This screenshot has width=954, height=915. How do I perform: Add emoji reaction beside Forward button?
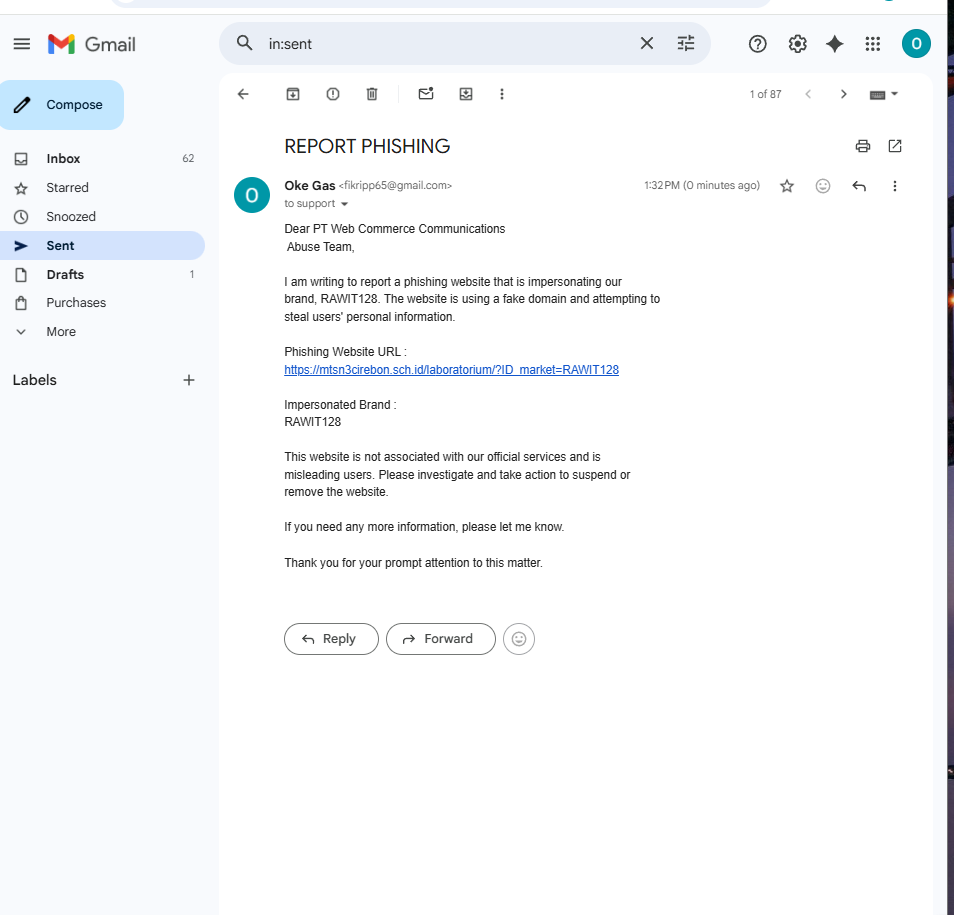(519, 639)
